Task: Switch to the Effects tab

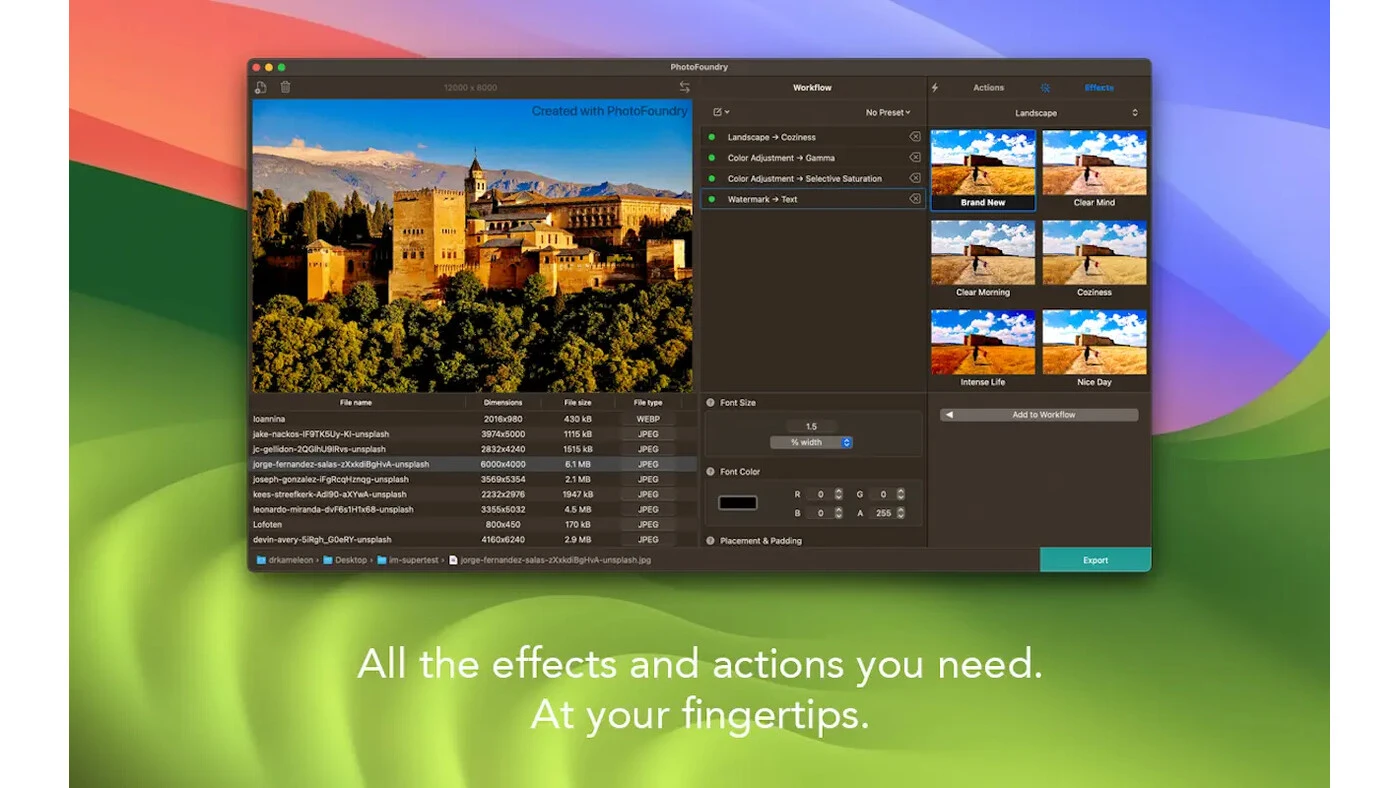Action: 1099,88
